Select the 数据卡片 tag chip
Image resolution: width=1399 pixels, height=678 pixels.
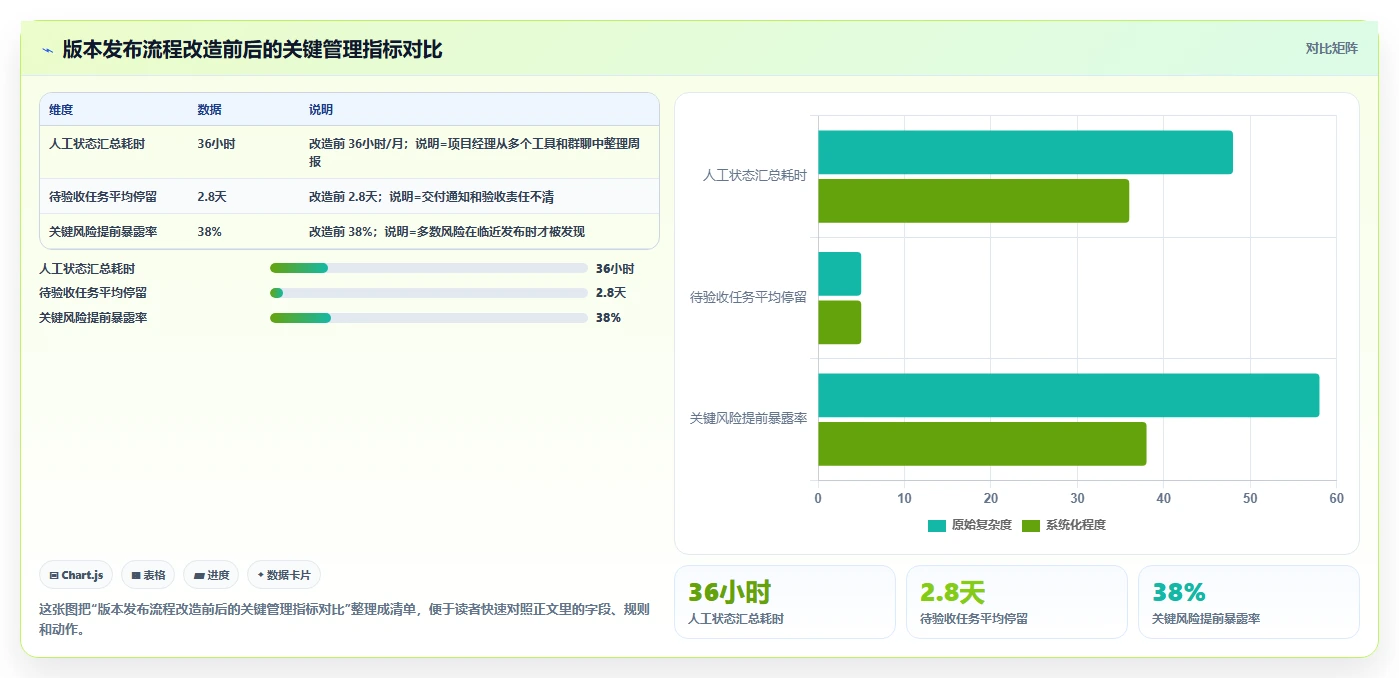(284, 575)
